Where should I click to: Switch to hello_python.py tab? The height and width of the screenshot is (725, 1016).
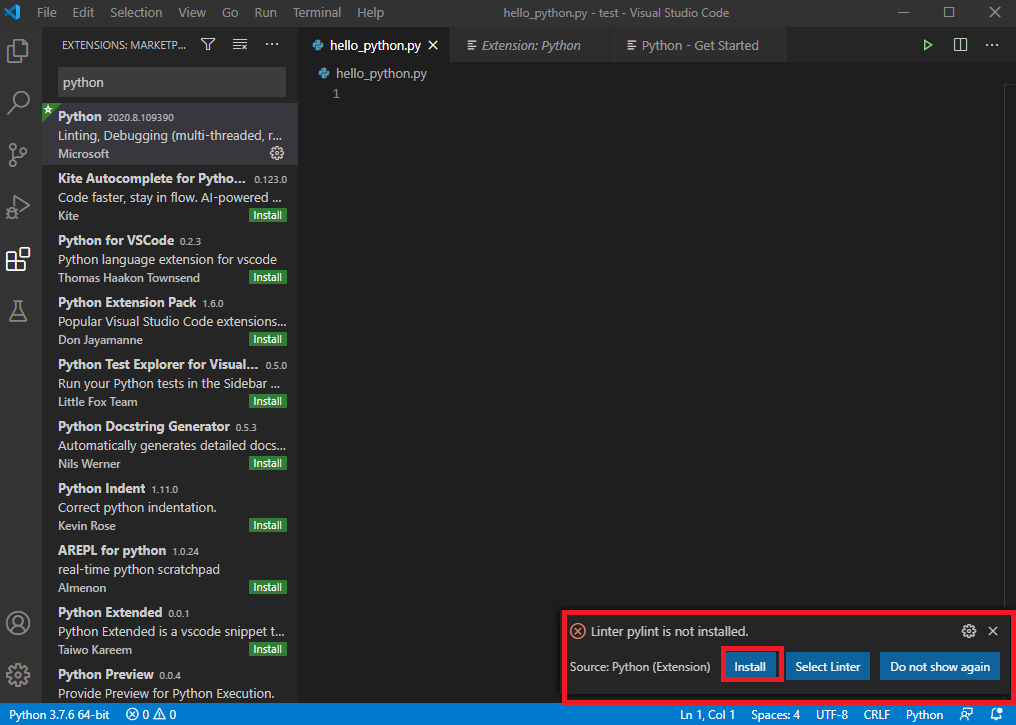pyautogui.click(x=375, y=45)
